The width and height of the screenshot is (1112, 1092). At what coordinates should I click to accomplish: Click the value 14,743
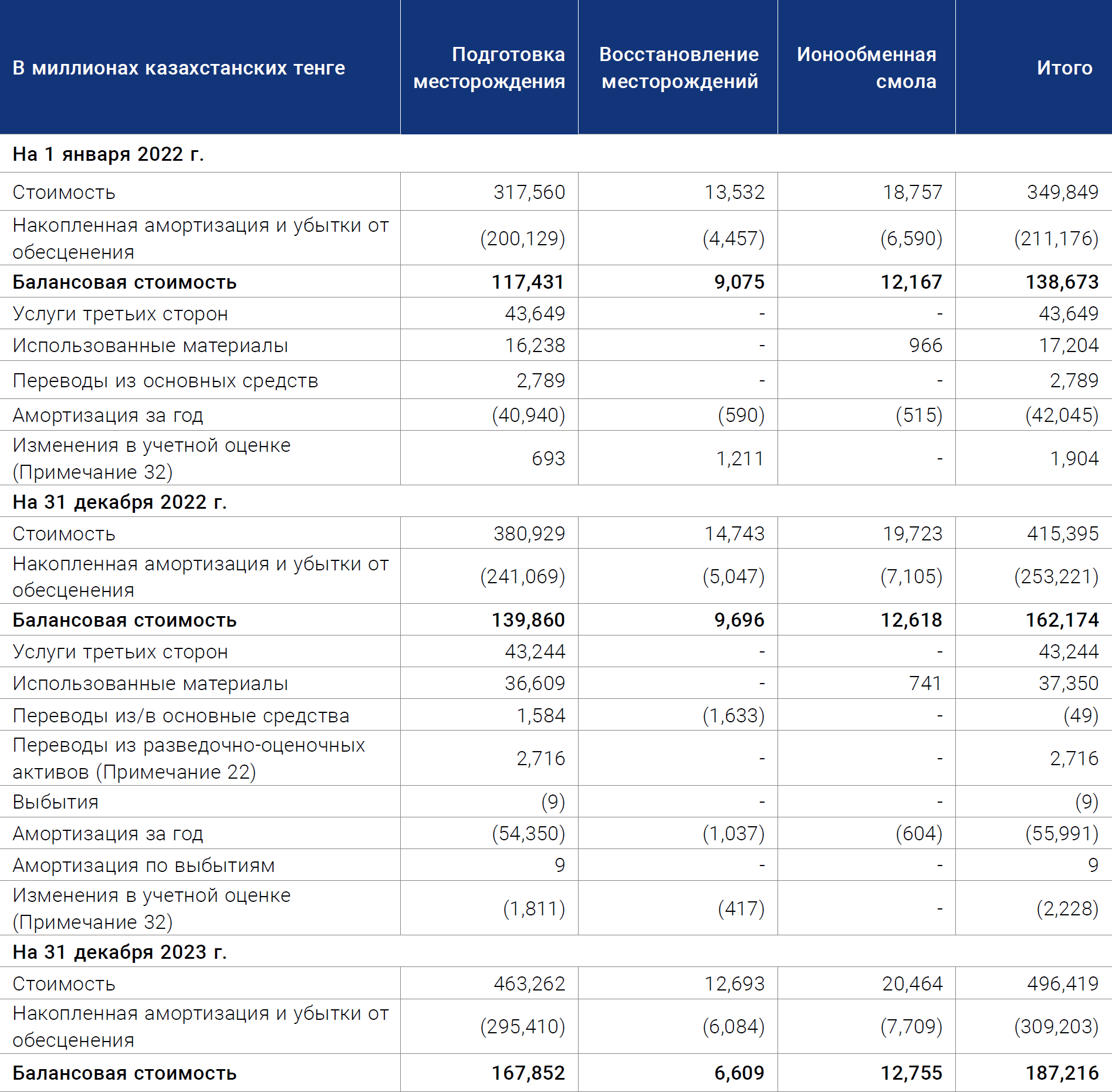click(x=735, y=534)
